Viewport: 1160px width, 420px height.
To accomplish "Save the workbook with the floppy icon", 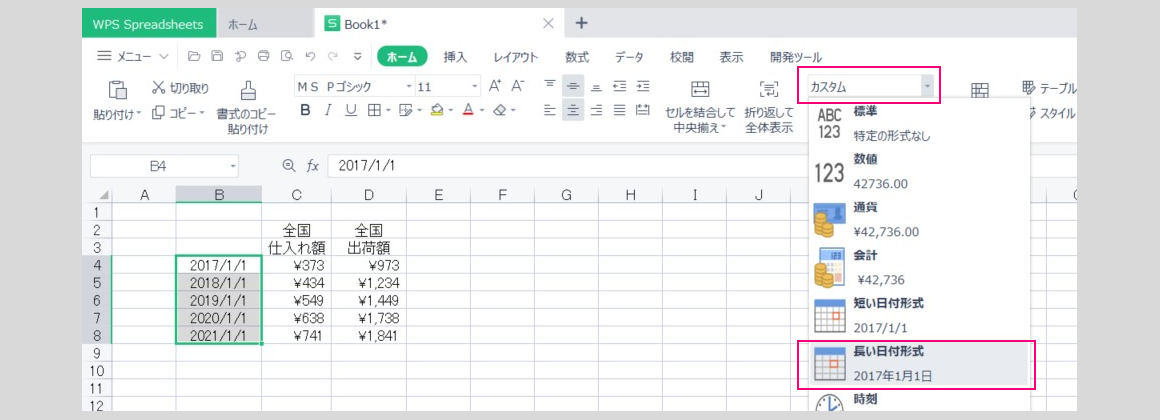I will [x=217, y=56].
